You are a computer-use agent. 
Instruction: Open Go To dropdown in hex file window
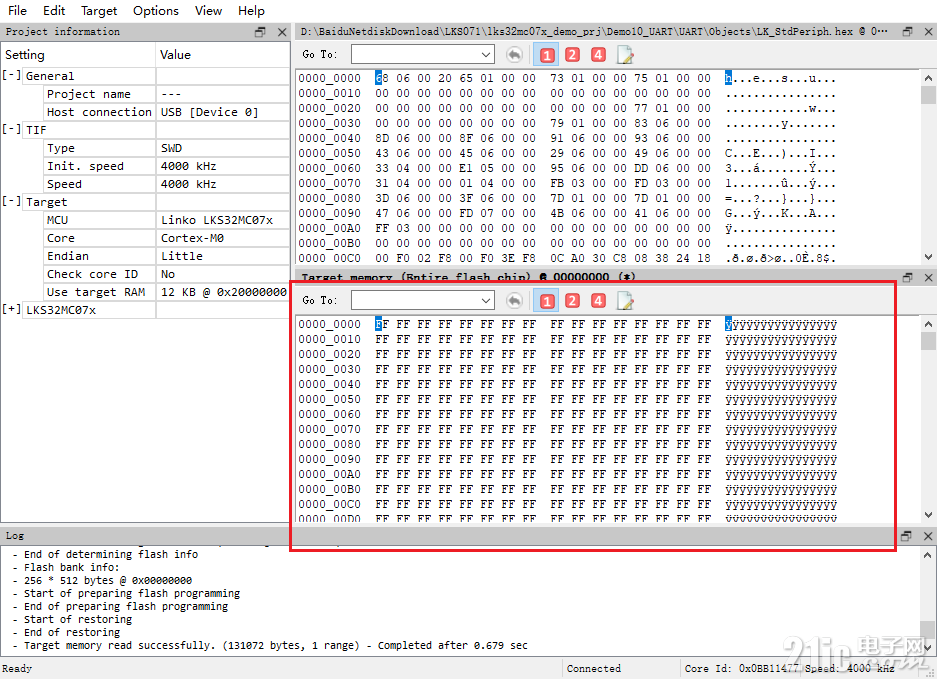point(486,55)
